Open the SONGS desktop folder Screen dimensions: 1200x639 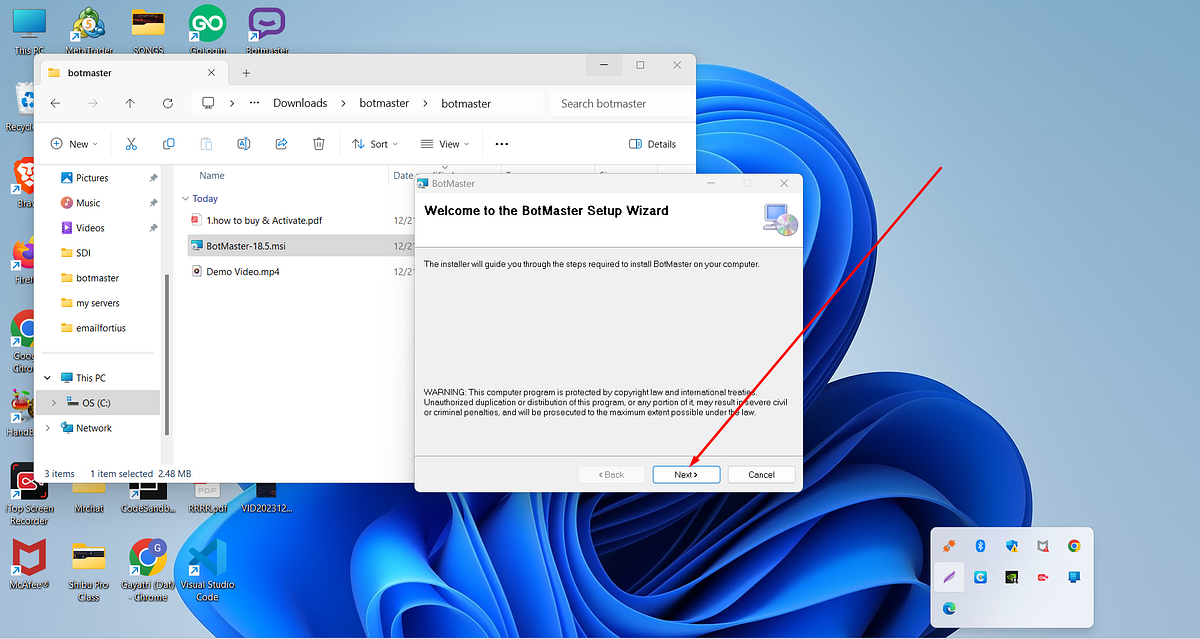tap(148, 30)
